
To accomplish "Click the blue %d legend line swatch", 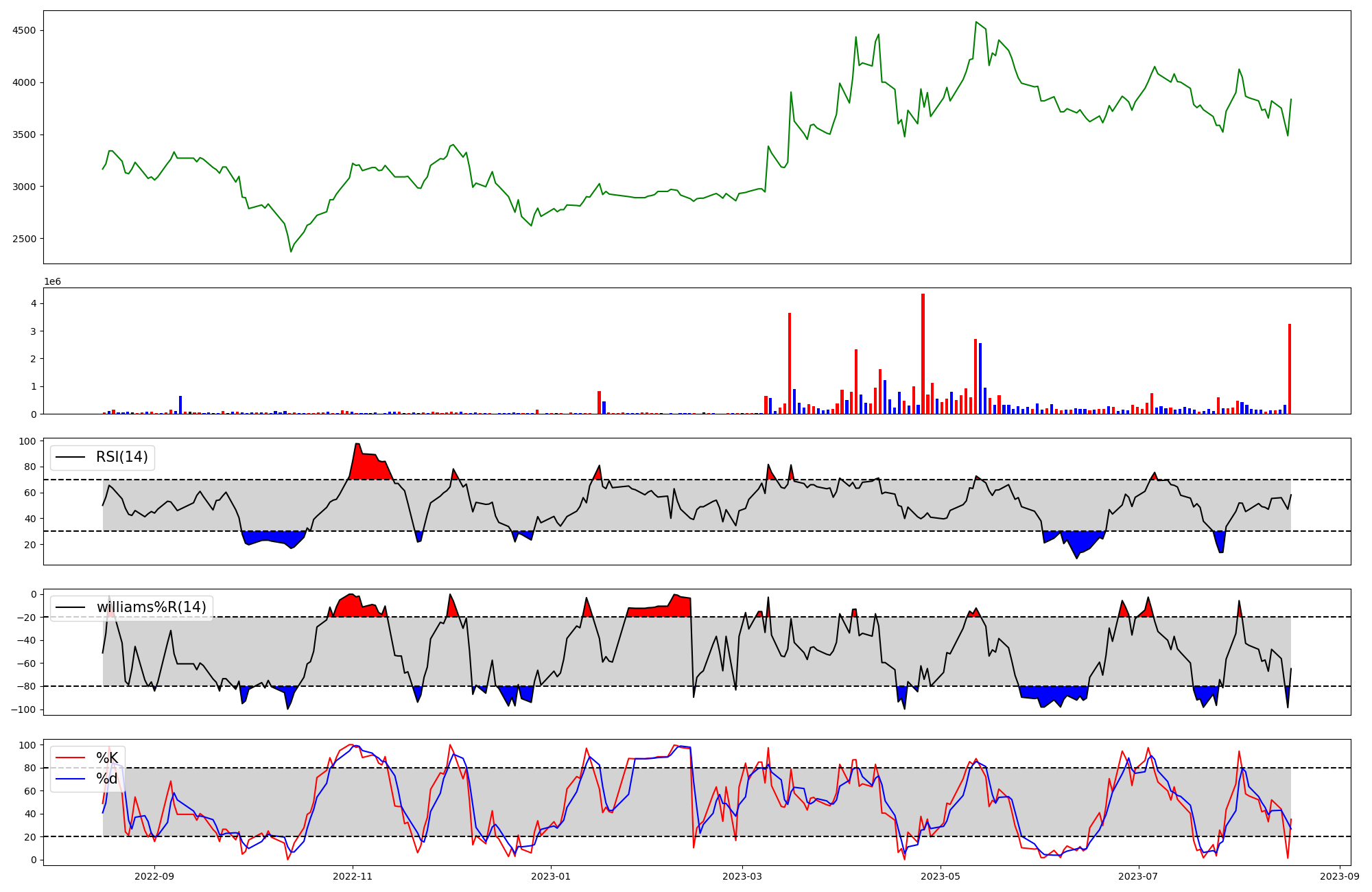I will (x=71, y=779).
